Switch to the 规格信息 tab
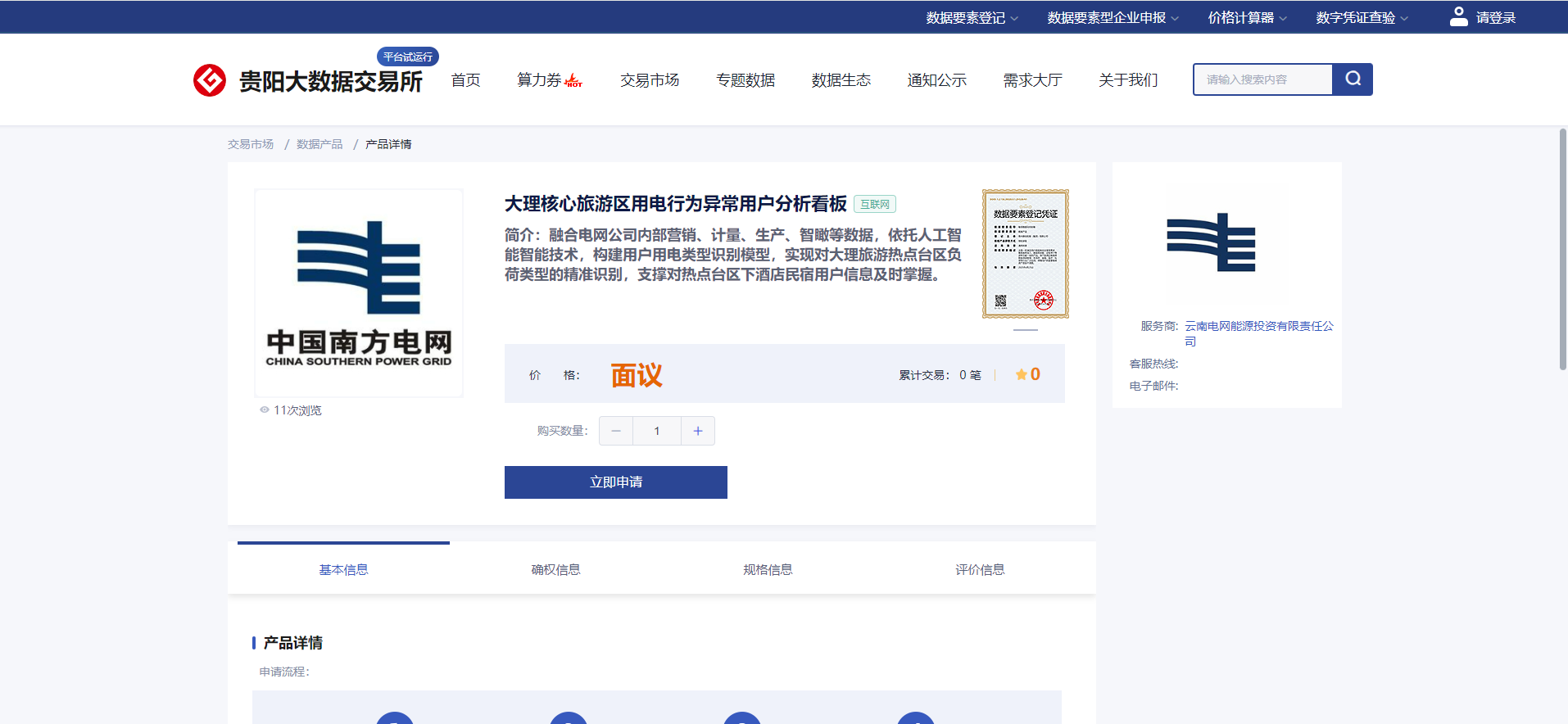Image resolution: width=1568 pixels, height=724 pixels. 768,569
